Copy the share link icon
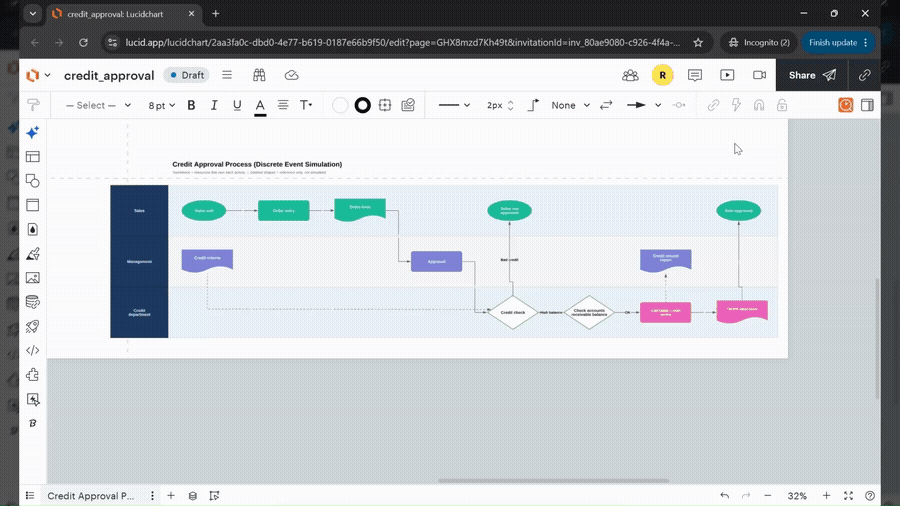900x506 pixels. 864,75
